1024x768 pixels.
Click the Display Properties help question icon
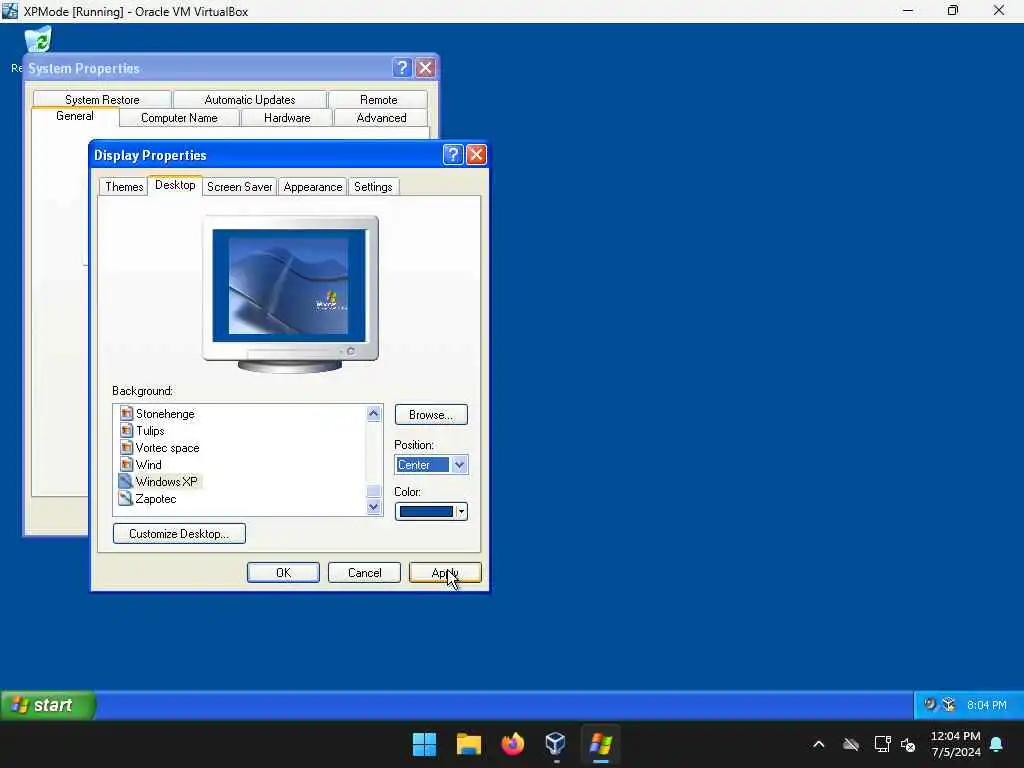coord(453,155)
